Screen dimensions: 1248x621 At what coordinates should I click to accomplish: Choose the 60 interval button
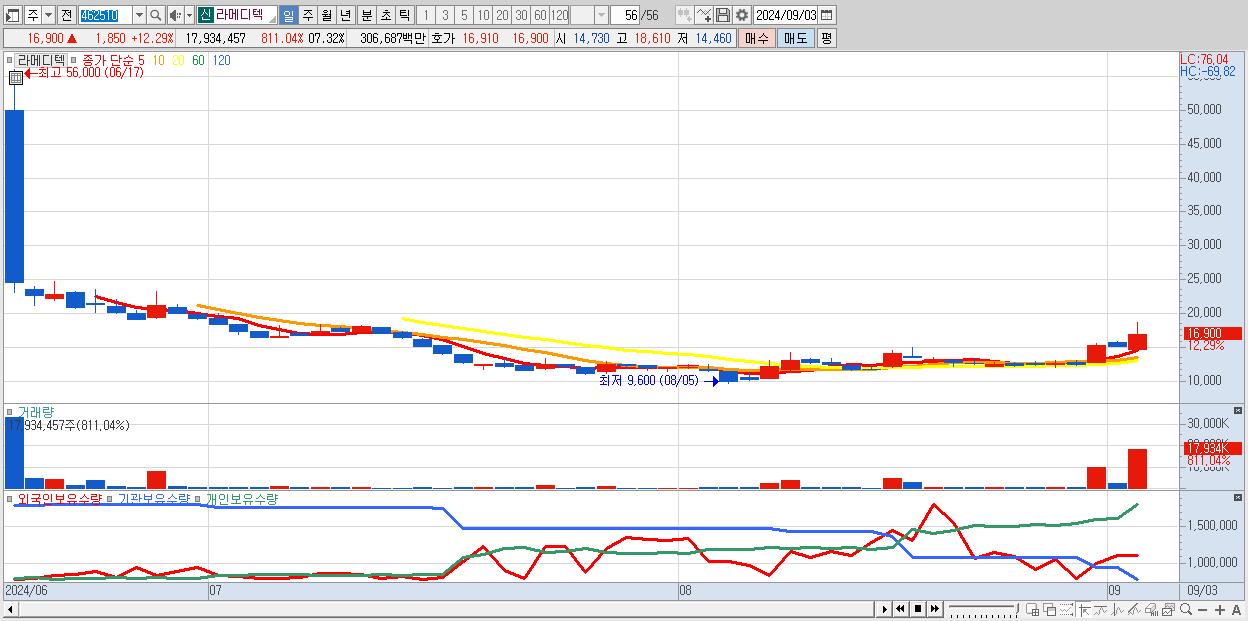click(x=540, y=15)
